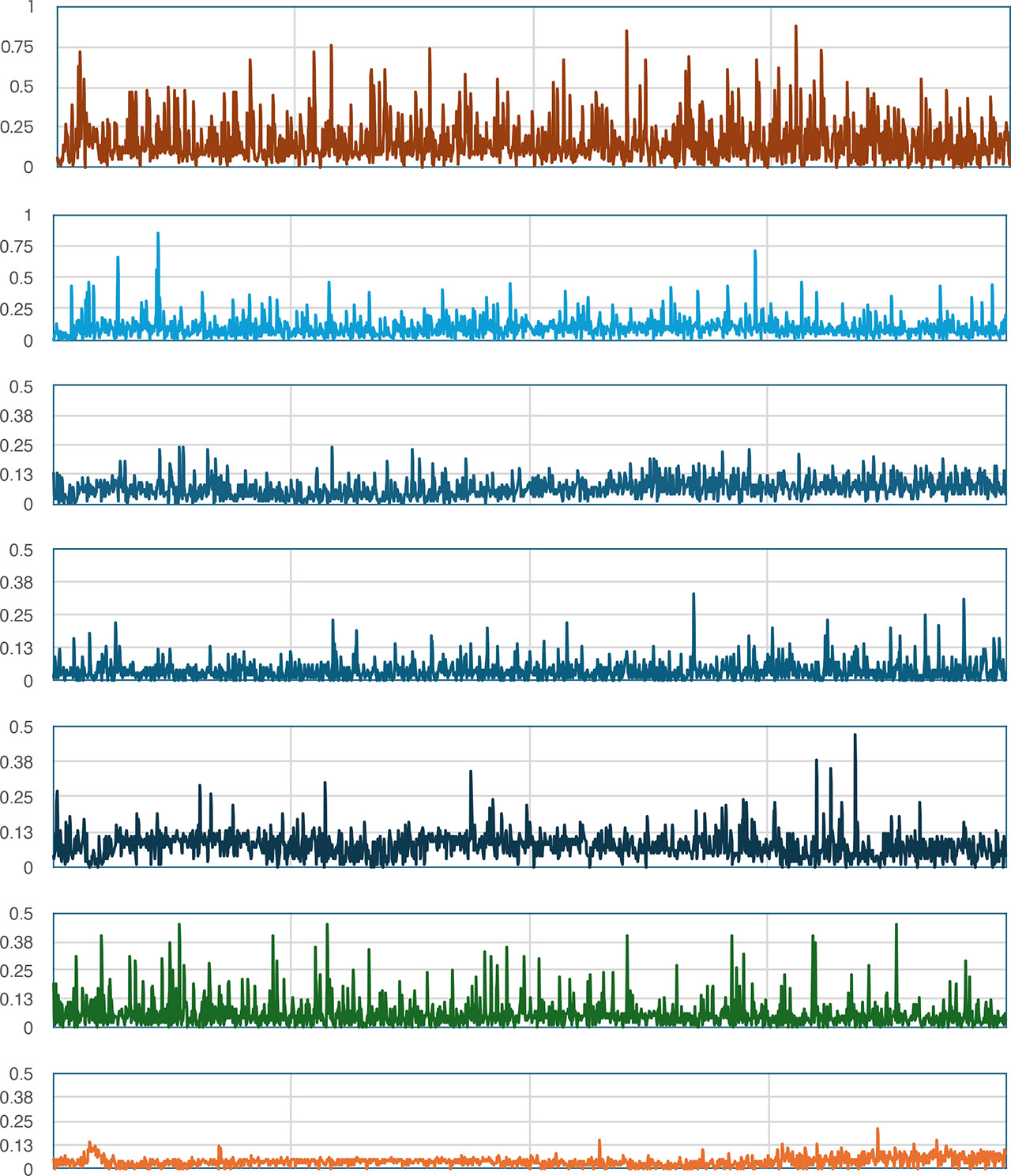Click the 0 axis label of the light blue chart
This screenshot has height=1176, width=1011.
28,341
